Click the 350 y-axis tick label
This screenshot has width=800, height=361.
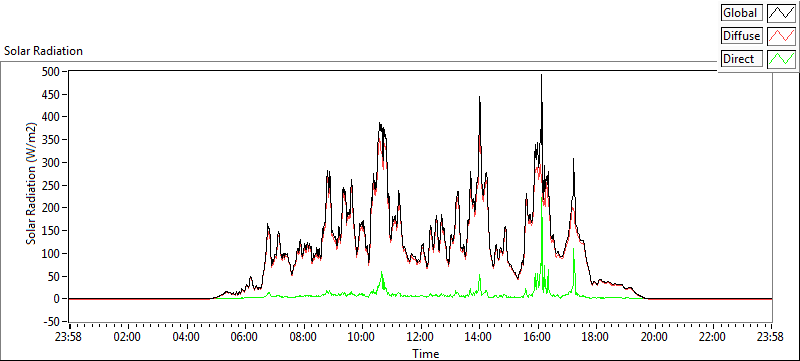tap(52, 140)
